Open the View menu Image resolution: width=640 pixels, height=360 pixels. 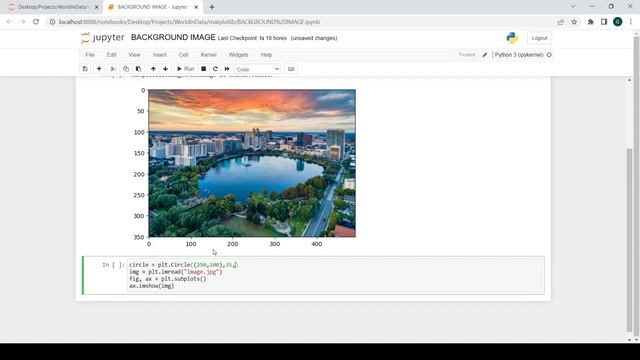click(134, 55)
